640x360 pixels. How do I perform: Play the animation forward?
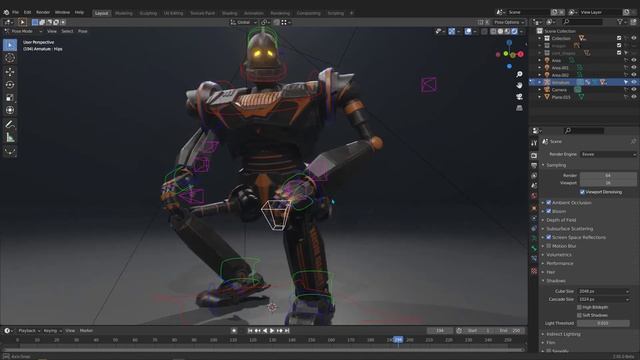(272, 331)
